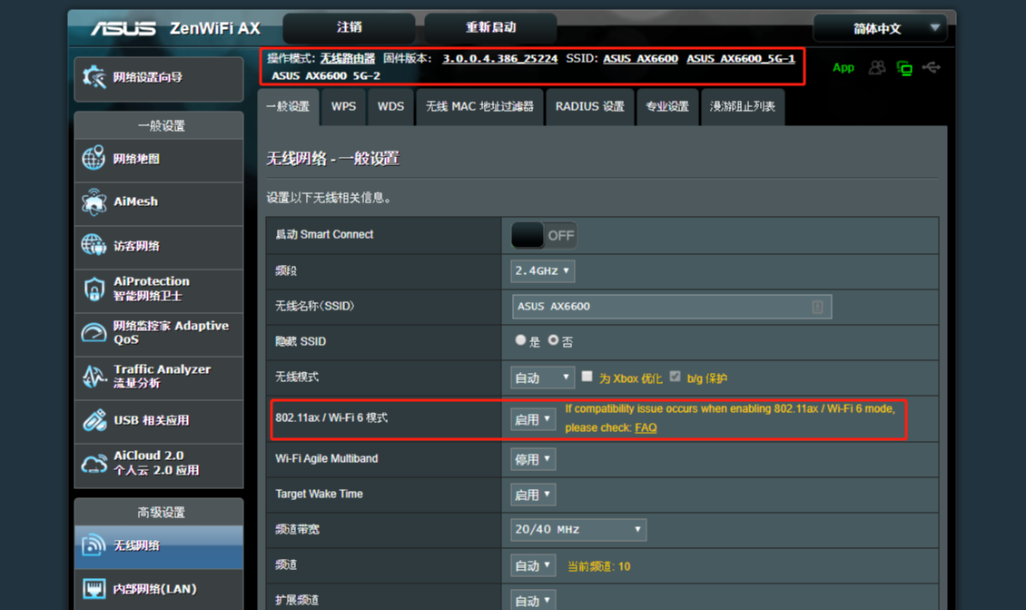Viewport: 1026px width, 610px height.
Task: Open the band dropdown showing 2.4GHz
Action: click(x=542, y=271)
